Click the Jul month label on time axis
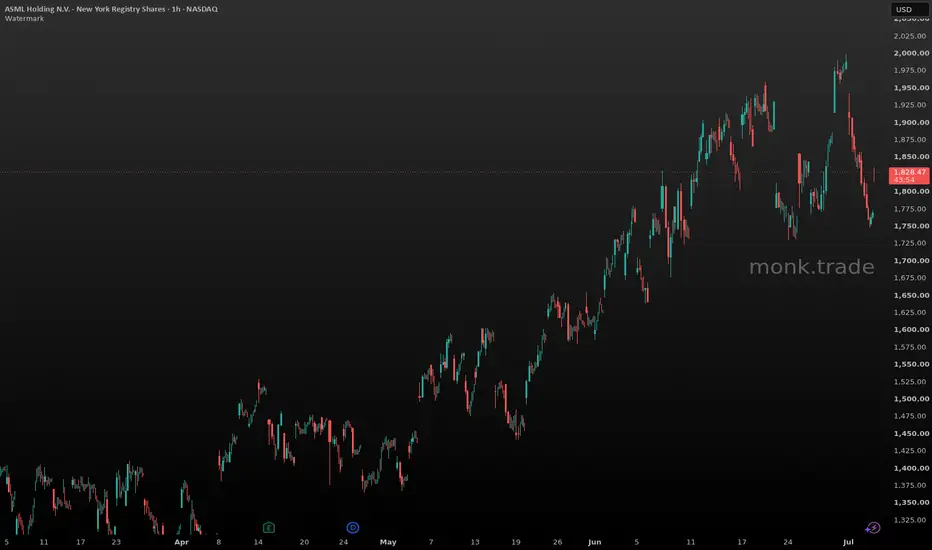 click(x=848, y=542)
